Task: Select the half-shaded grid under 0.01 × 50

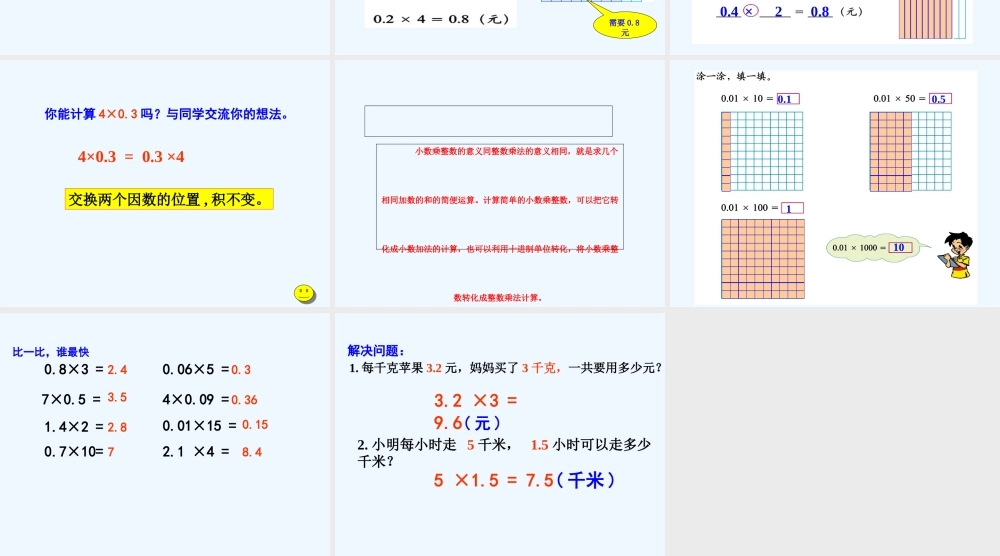Action: (x=910, y=152)
